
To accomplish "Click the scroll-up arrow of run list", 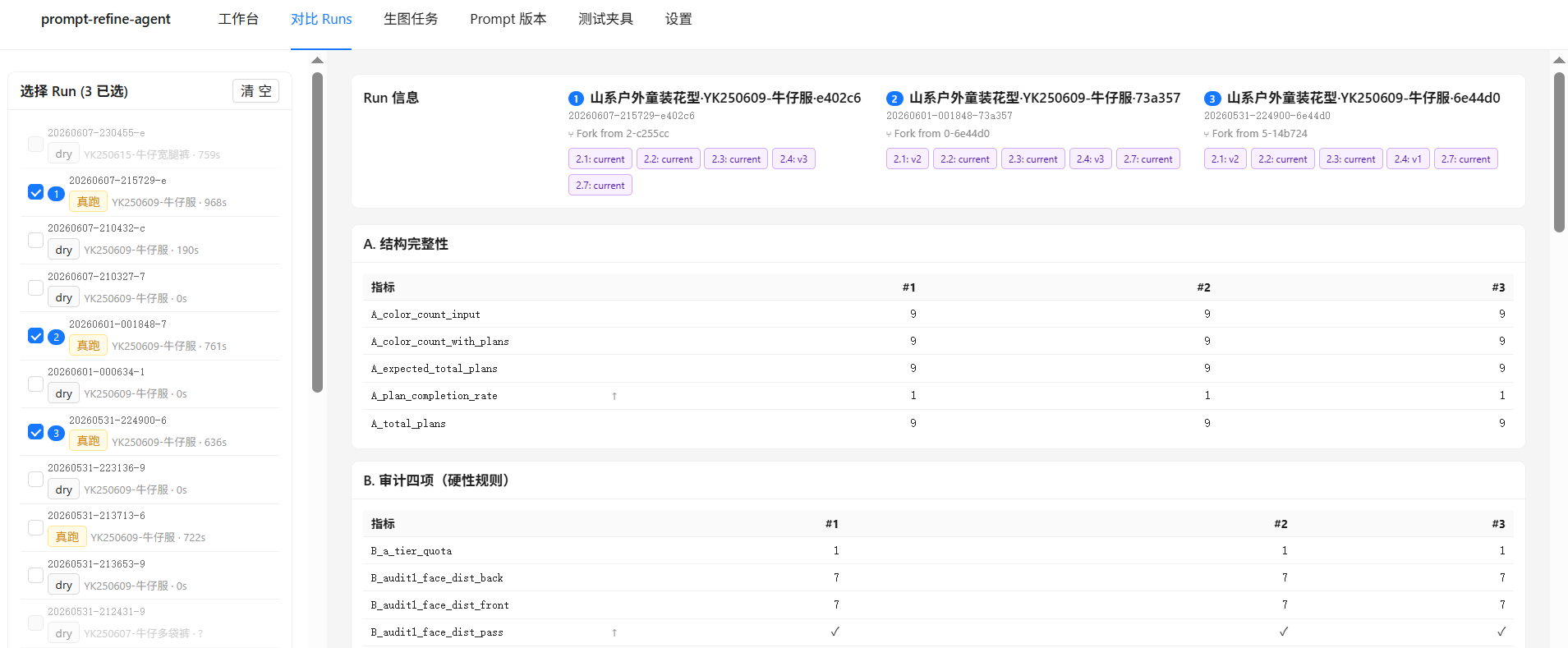I will pyautogui.click(x=318, y=60).
